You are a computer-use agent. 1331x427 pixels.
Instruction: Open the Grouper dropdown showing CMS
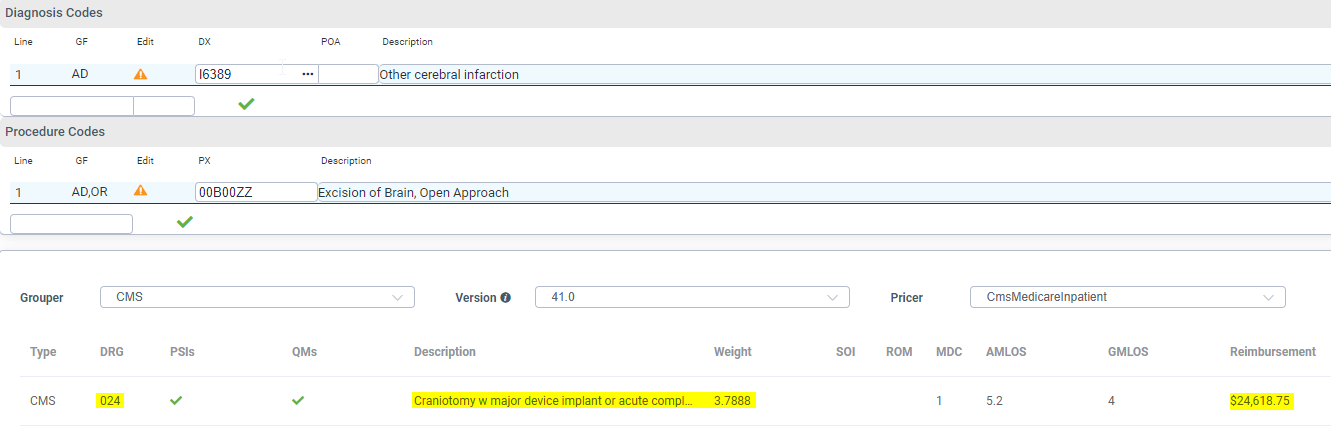[x=257, y=297]
